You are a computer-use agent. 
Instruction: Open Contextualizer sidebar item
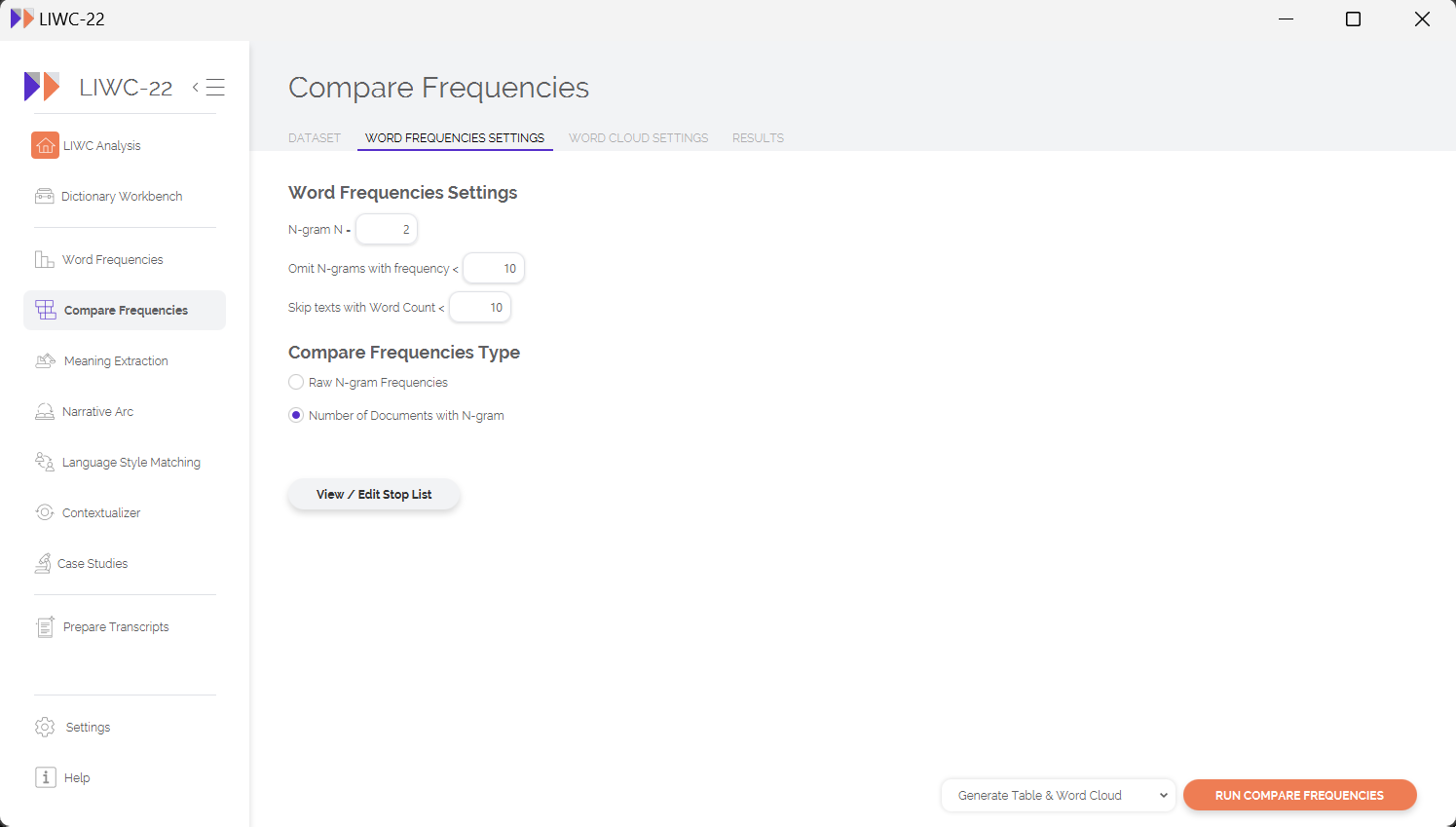pyautogui.click(x=125, y=512)
